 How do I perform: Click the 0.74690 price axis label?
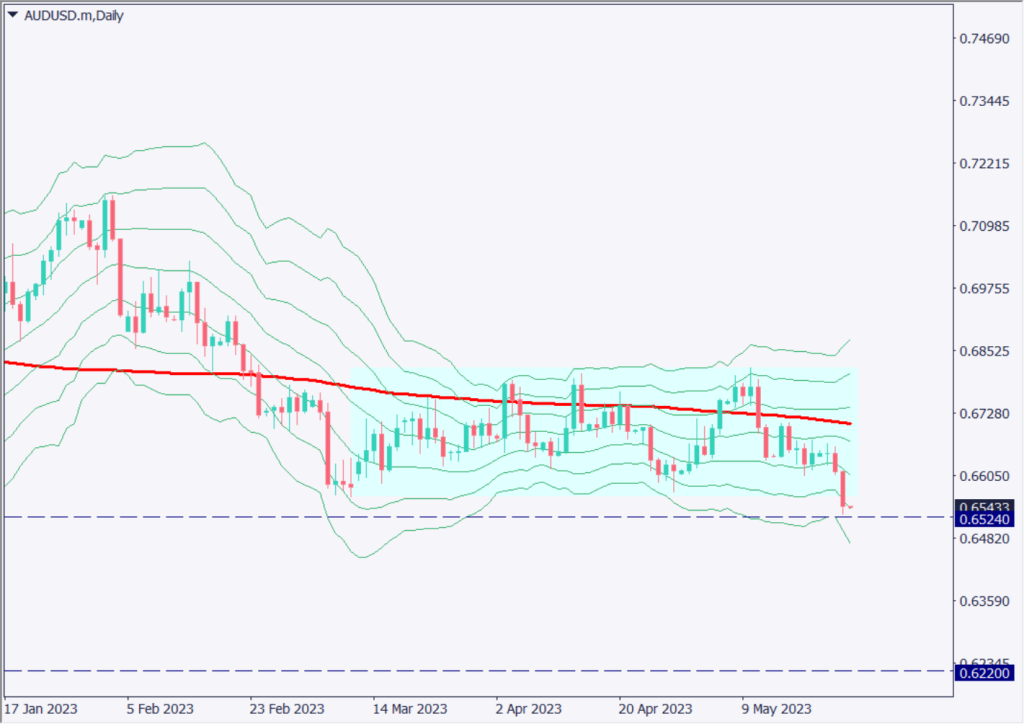point(982,39)
